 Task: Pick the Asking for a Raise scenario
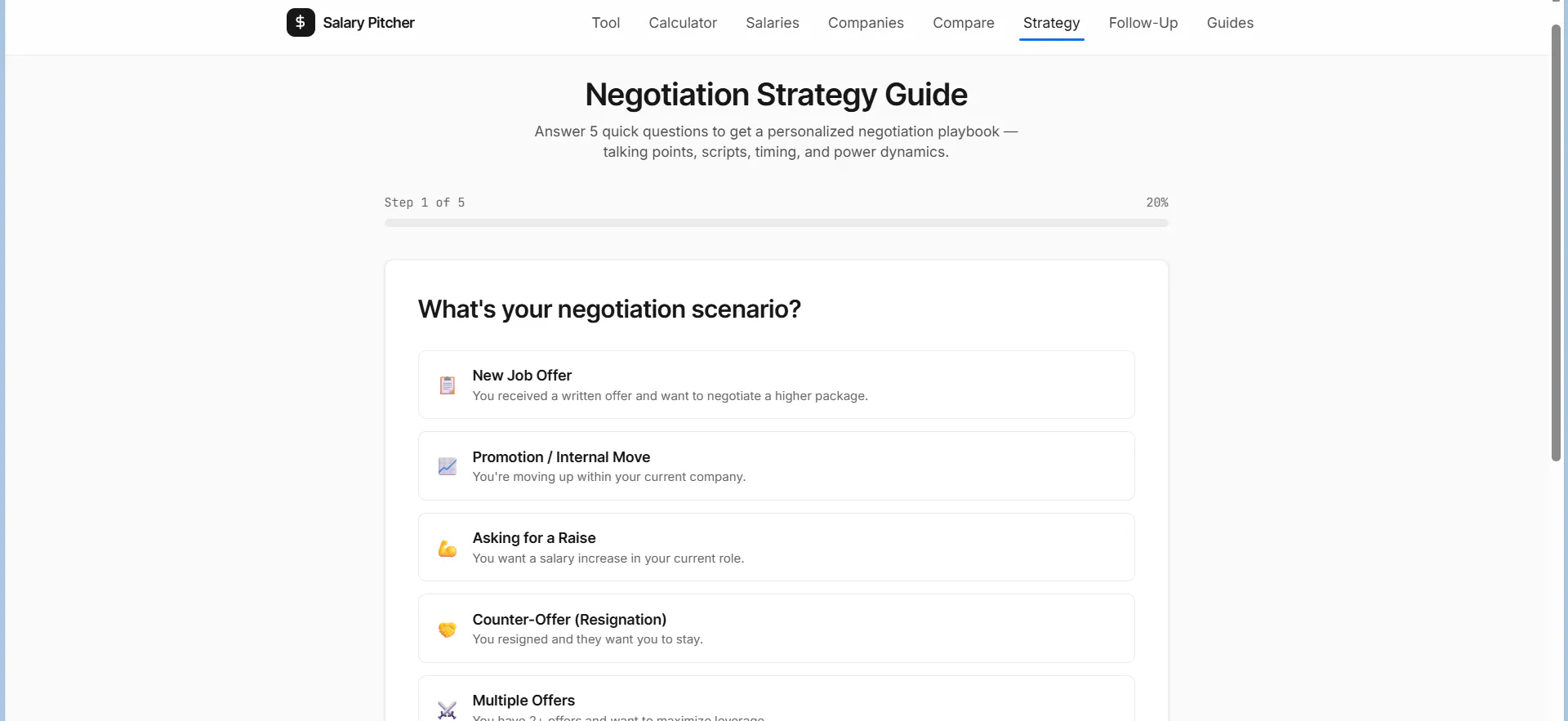777,547
